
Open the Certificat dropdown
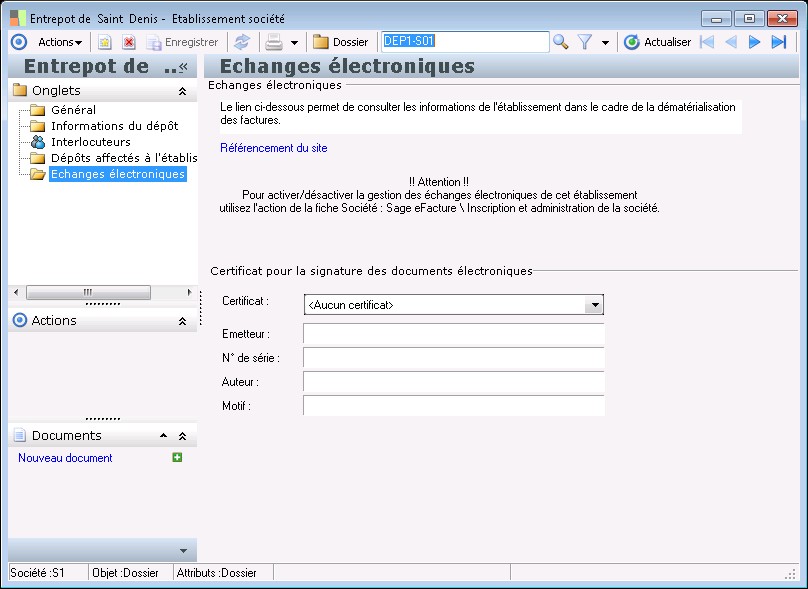coord(595,305)
